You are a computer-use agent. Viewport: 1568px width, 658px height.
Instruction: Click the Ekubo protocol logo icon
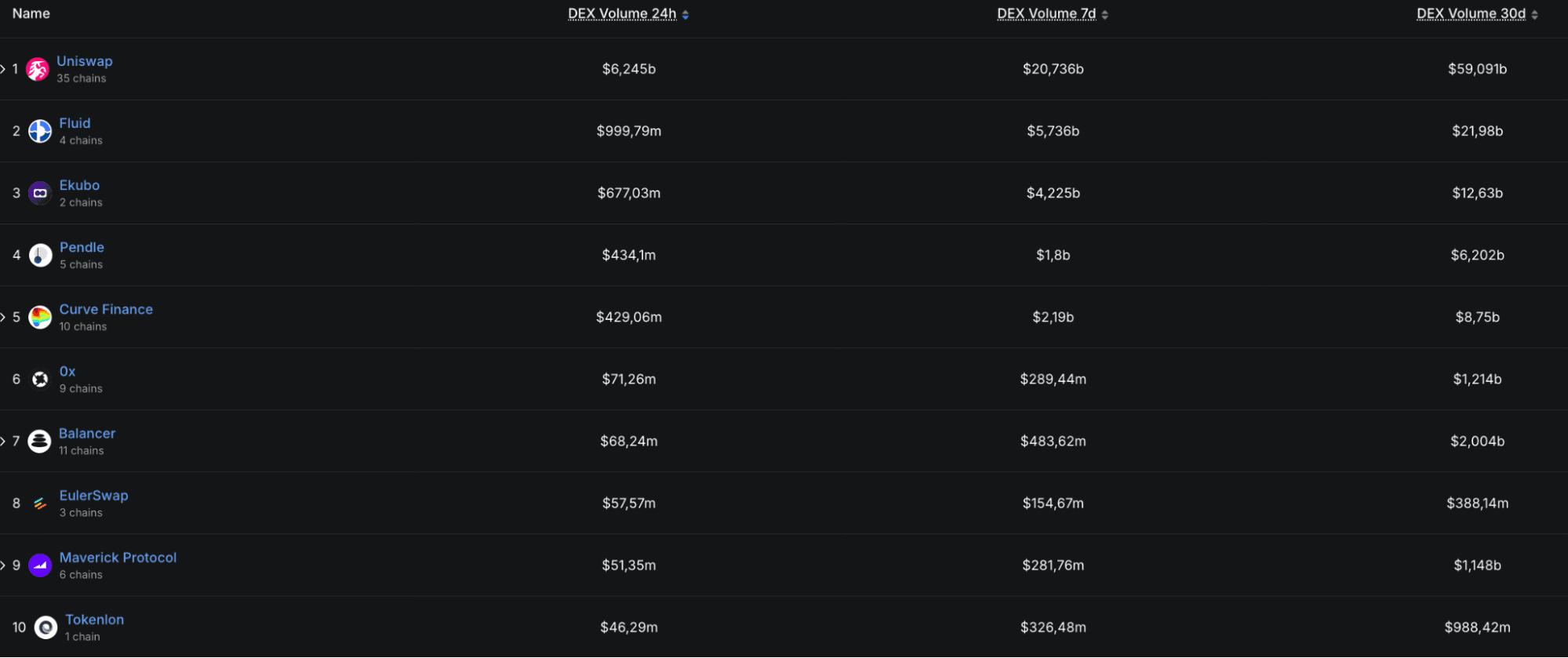point(40,193)
